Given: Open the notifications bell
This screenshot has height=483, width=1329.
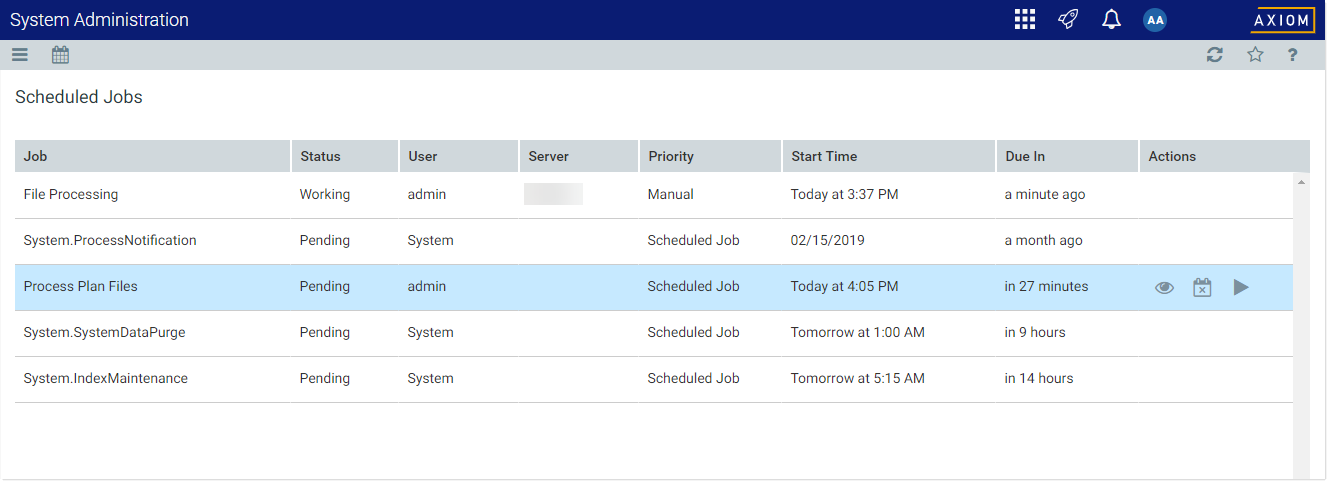Looking at the screenshot, I should (x=1111, y=19).
